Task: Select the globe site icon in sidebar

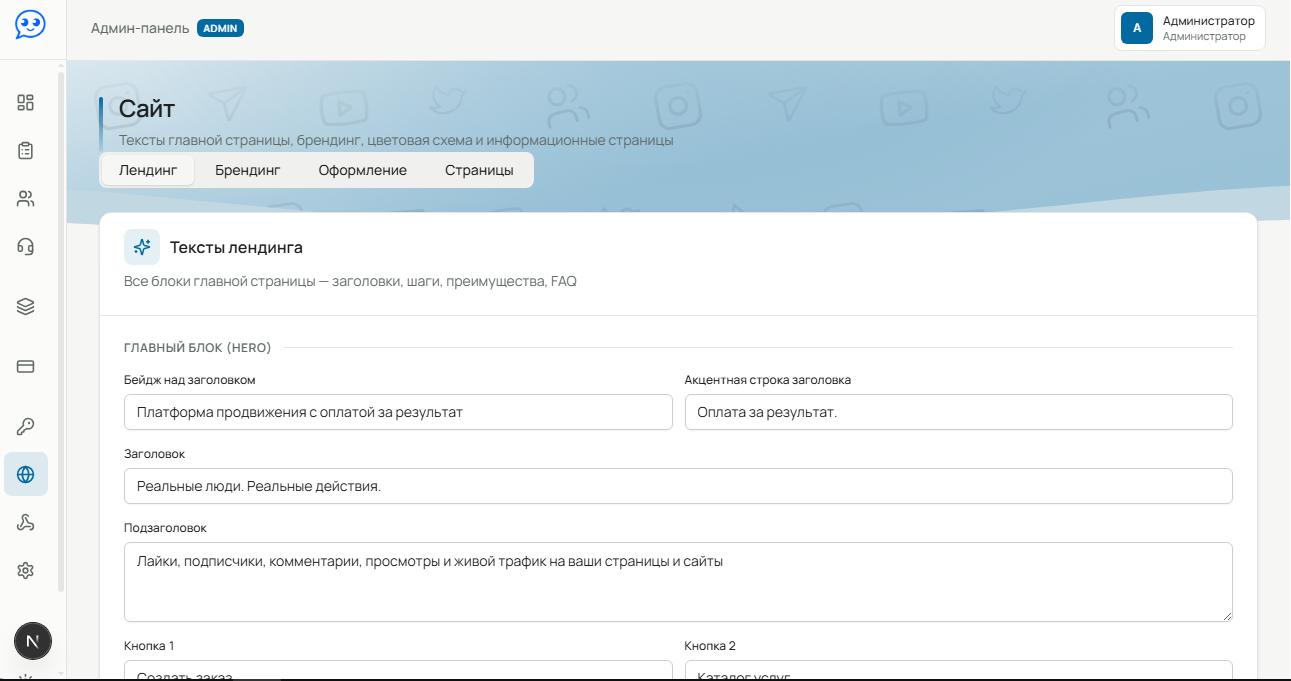Action: tap(26, 474)
